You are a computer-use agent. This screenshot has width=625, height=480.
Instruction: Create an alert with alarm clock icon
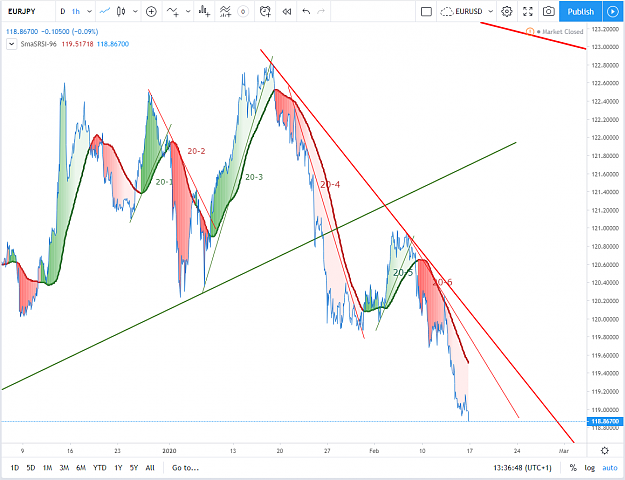click(x=265, y=12)
